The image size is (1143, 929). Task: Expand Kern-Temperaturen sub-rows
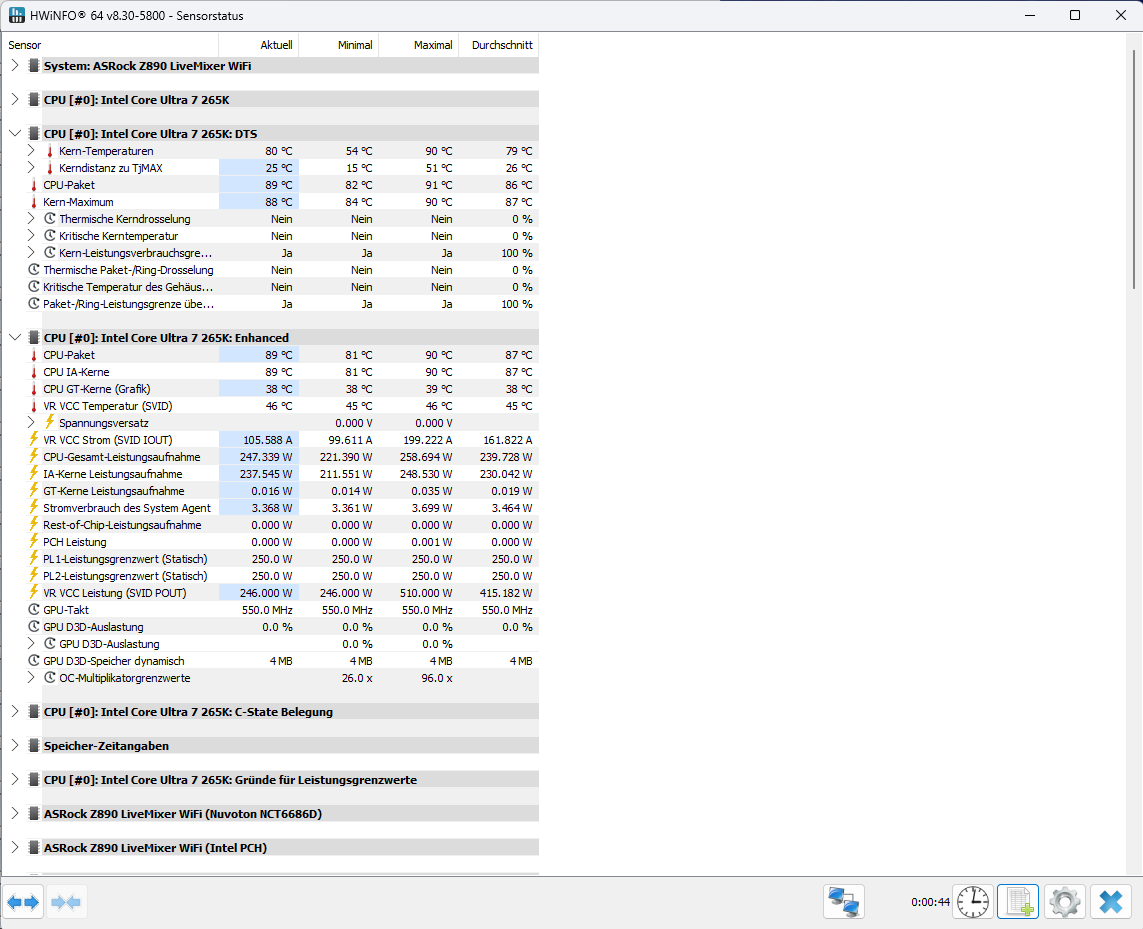[x=31, y=150]
